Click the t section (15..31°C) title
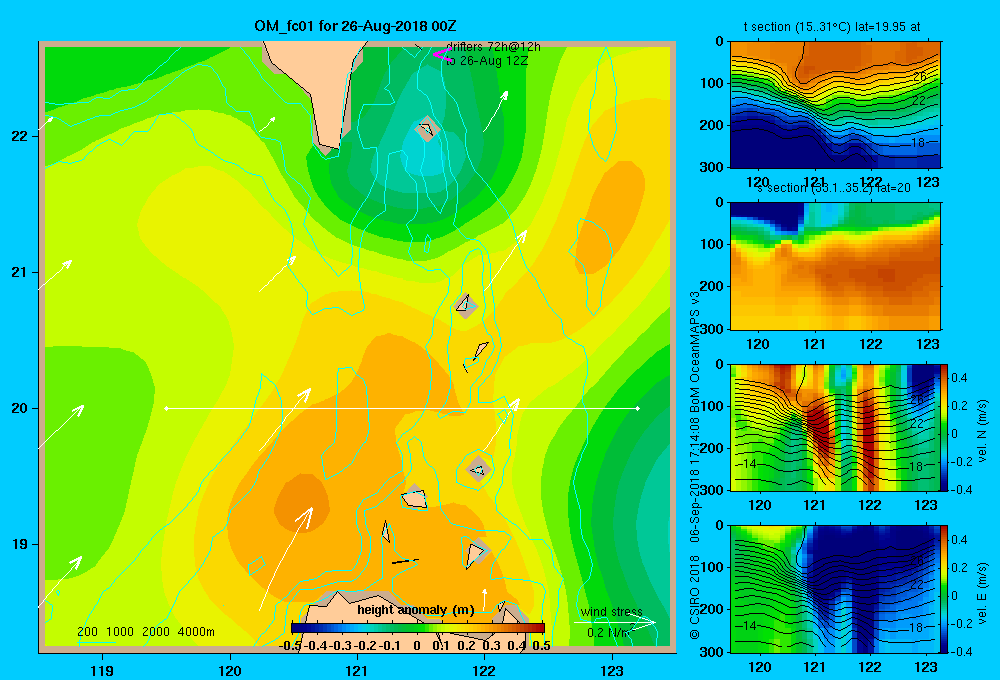Viewport: 1000px width, 680px height. [832, 27]
